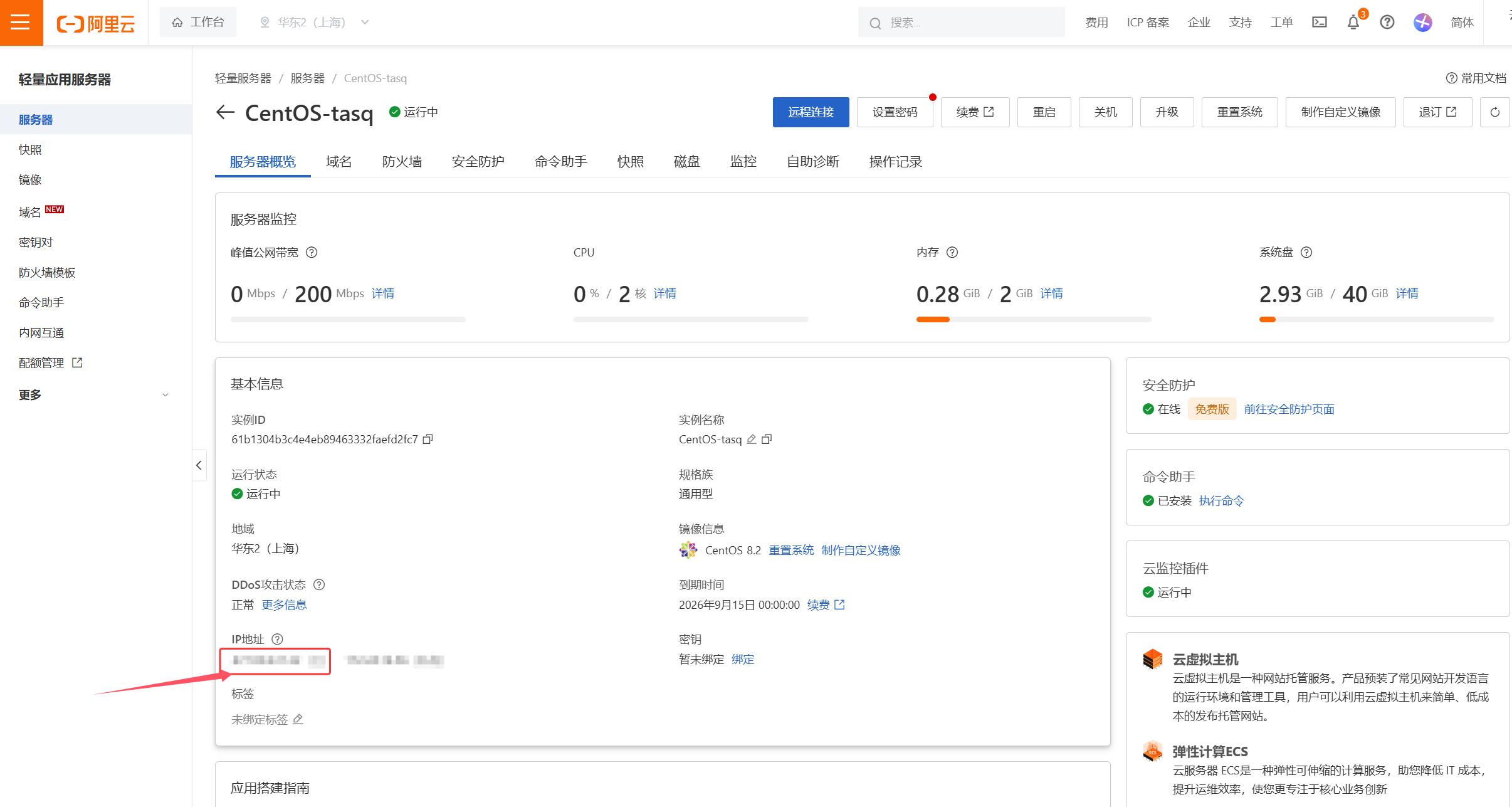The height and width of the screenshot is (807, 1512).
Task: Open the 监控 tab
Action: [743, 161]
